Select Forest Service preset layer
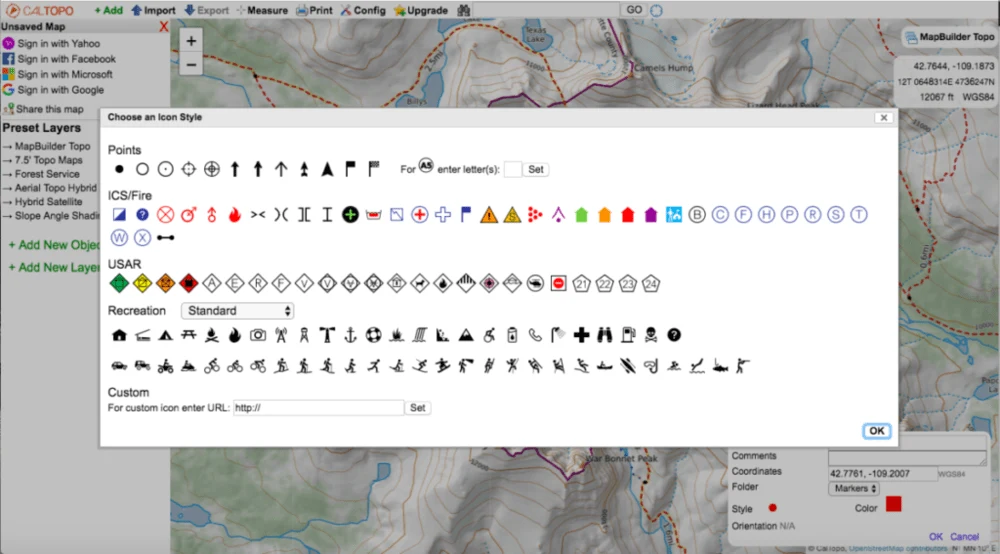Viewport: 1000px width, 554px height. pyautogui.click(x=47, y=174)
